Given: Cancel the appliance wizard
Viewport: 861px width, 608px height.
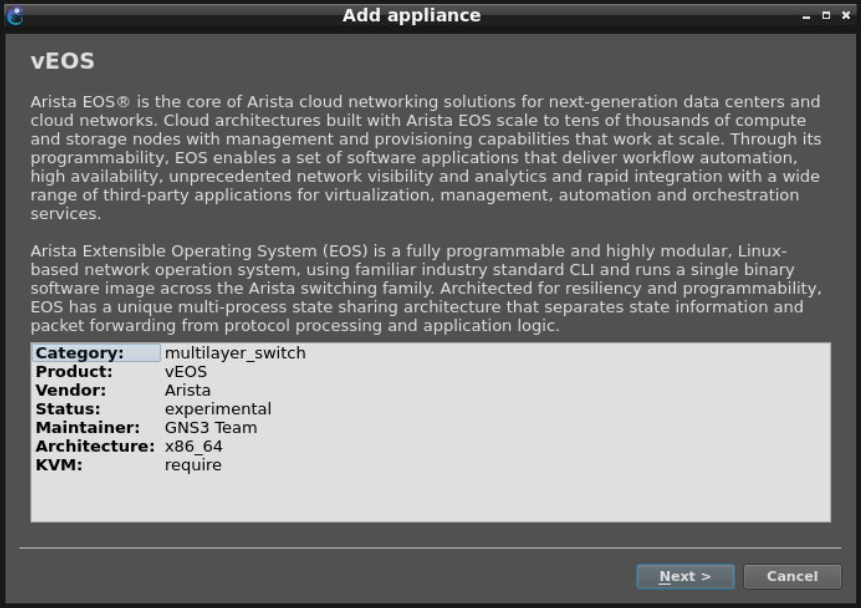Looking at the screenshot, I should [x=792, y=576].
